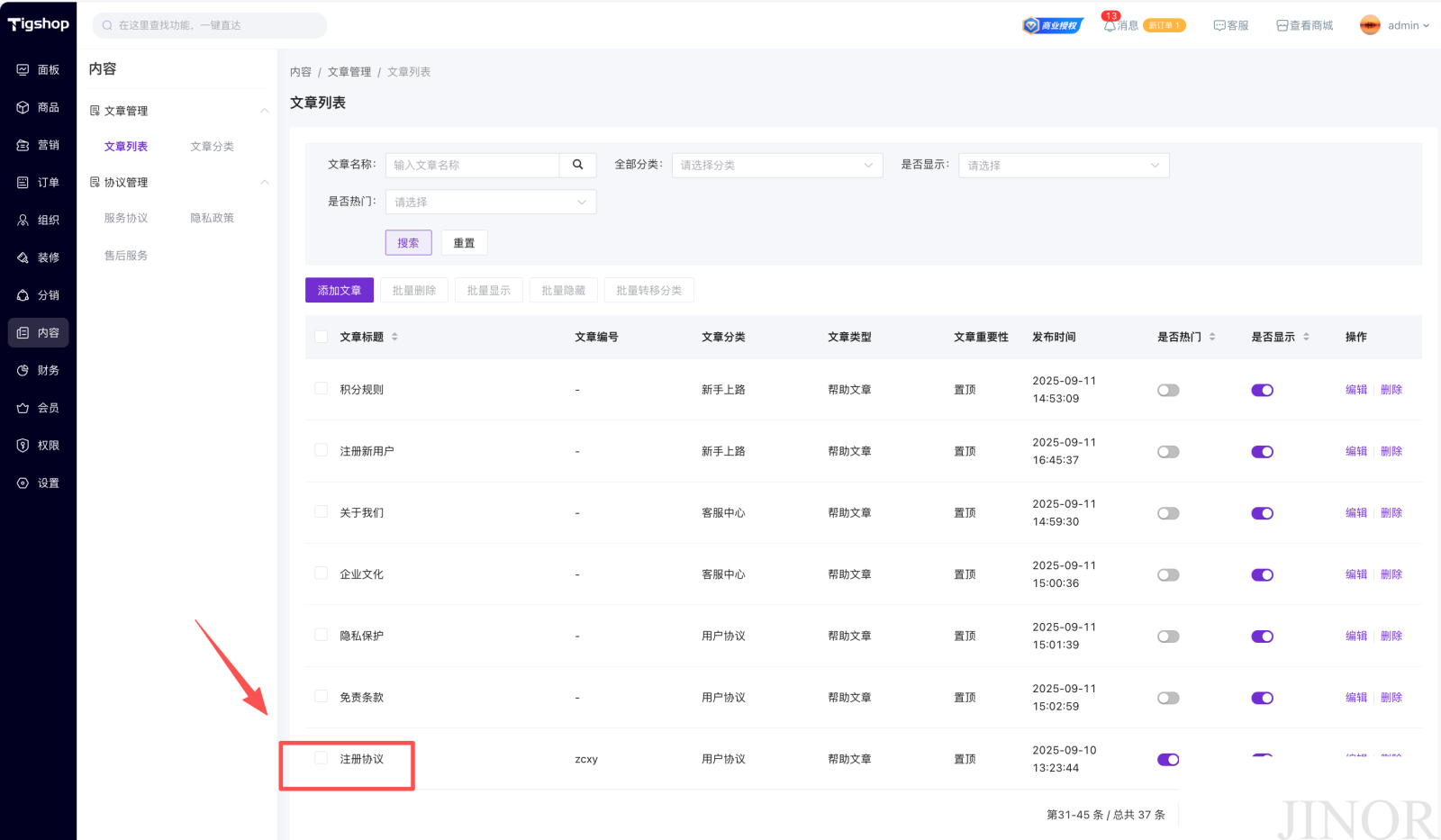Click the admin avatar picture
Screen dimensions: 1441x840
1370,25
